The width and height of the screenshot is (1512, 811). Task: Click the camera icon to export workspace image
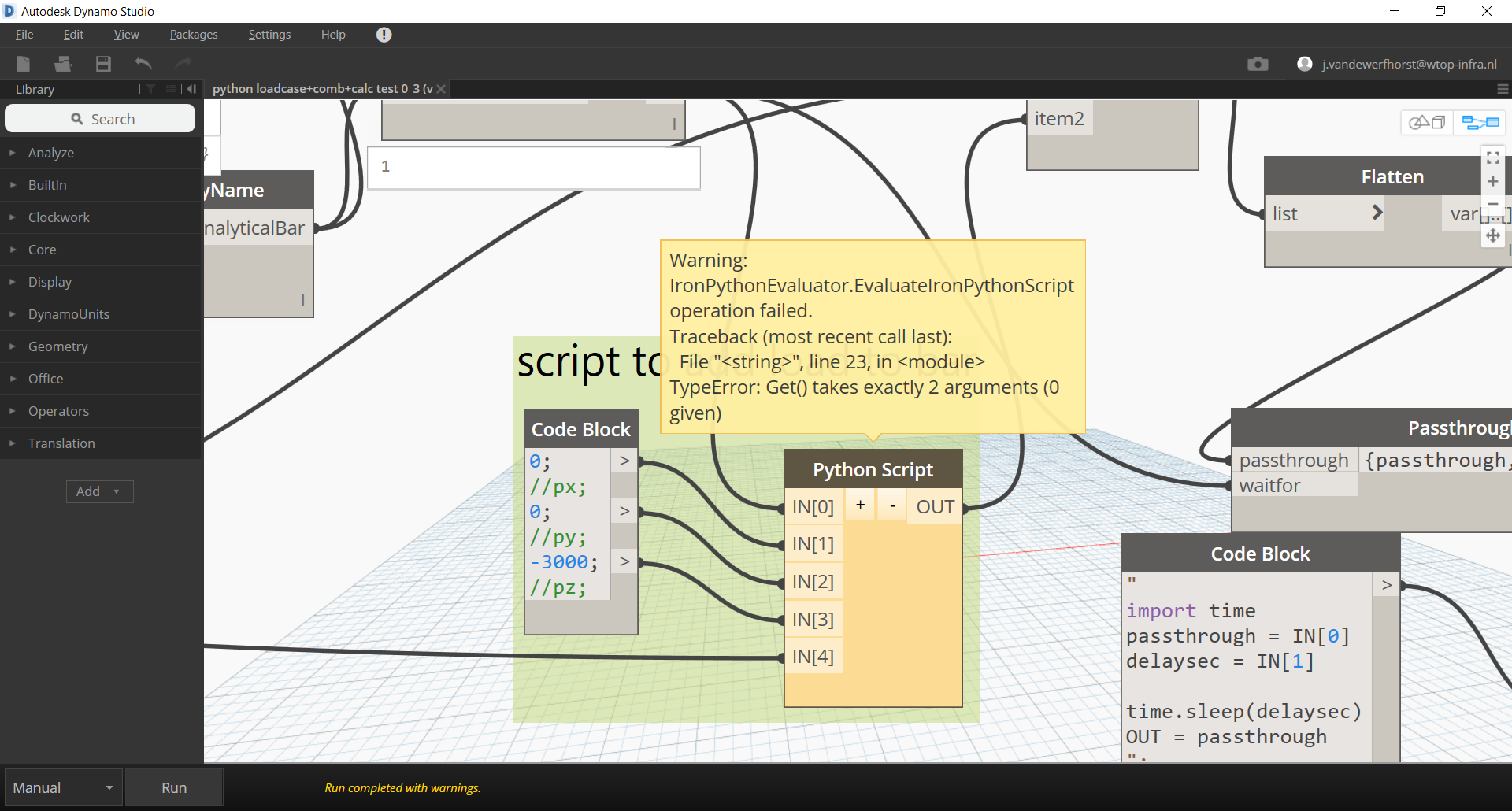pyautogui.click(x=1258, y=64)
